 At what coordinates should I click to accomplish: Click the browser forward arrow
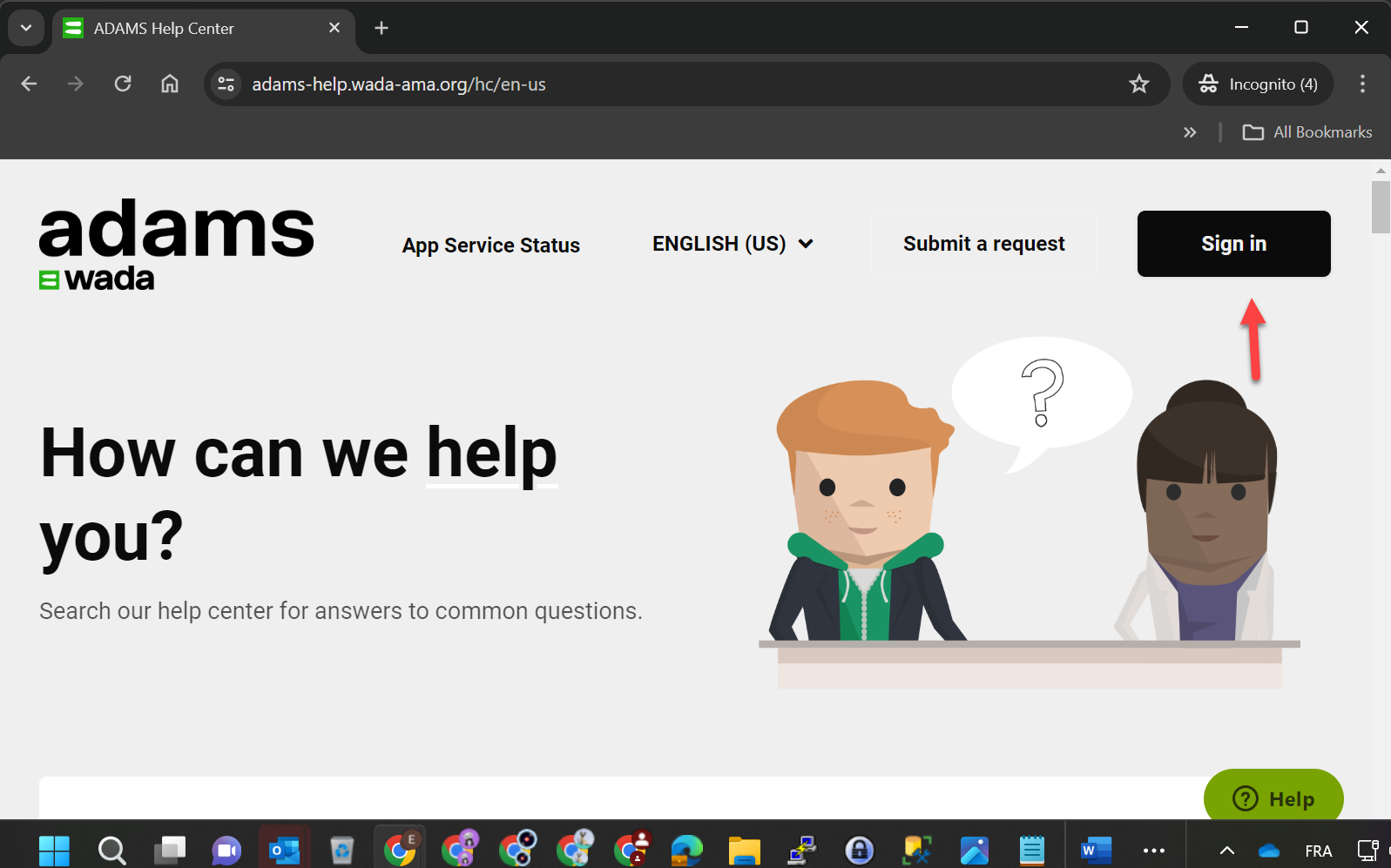(76, 84)
